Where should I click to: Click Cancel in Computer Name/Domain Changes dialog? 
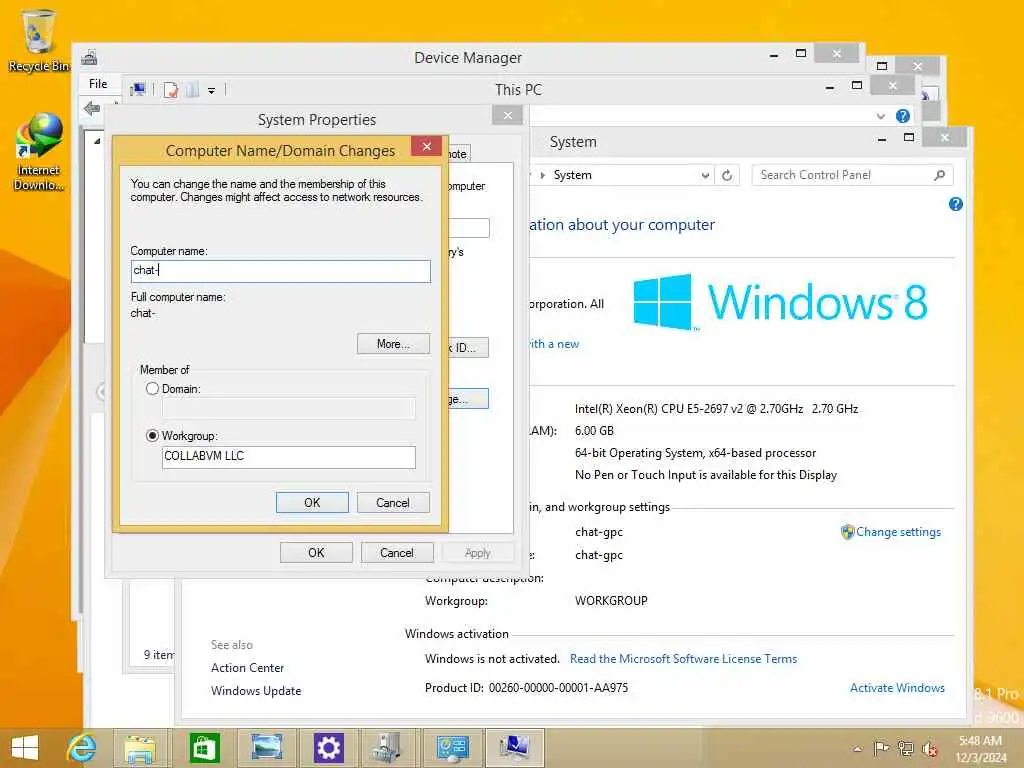[x=393, y=502]
